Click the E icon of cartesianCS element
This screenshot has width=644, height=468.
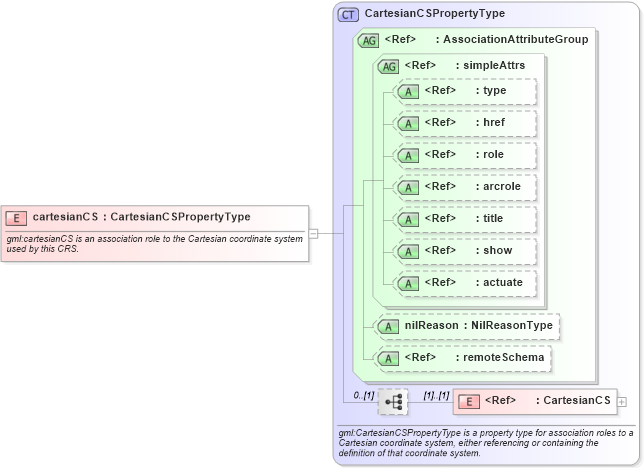pos(16,218)
